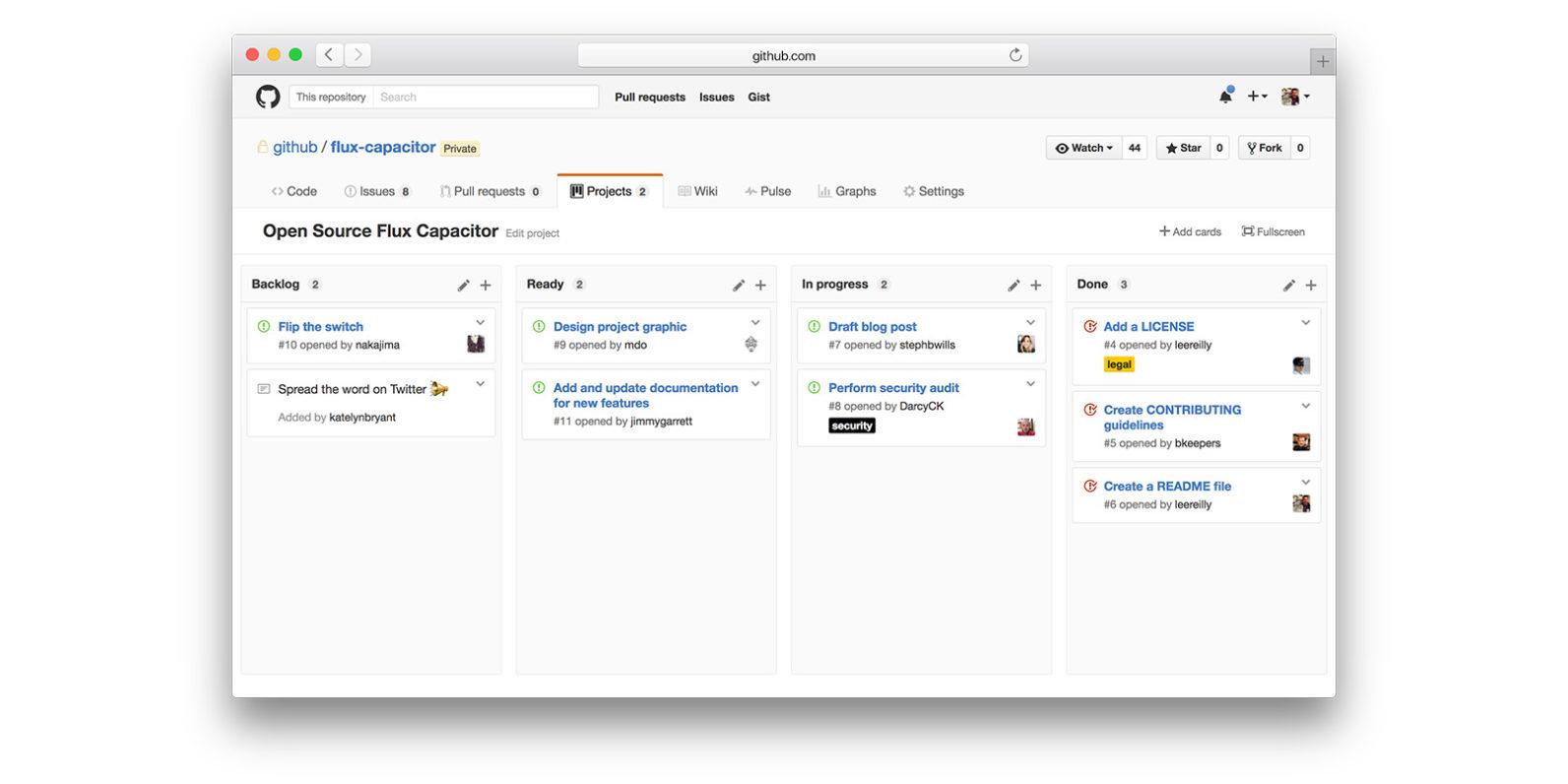
Task: Add a card to In progress column
Action: pos(1035,286)
